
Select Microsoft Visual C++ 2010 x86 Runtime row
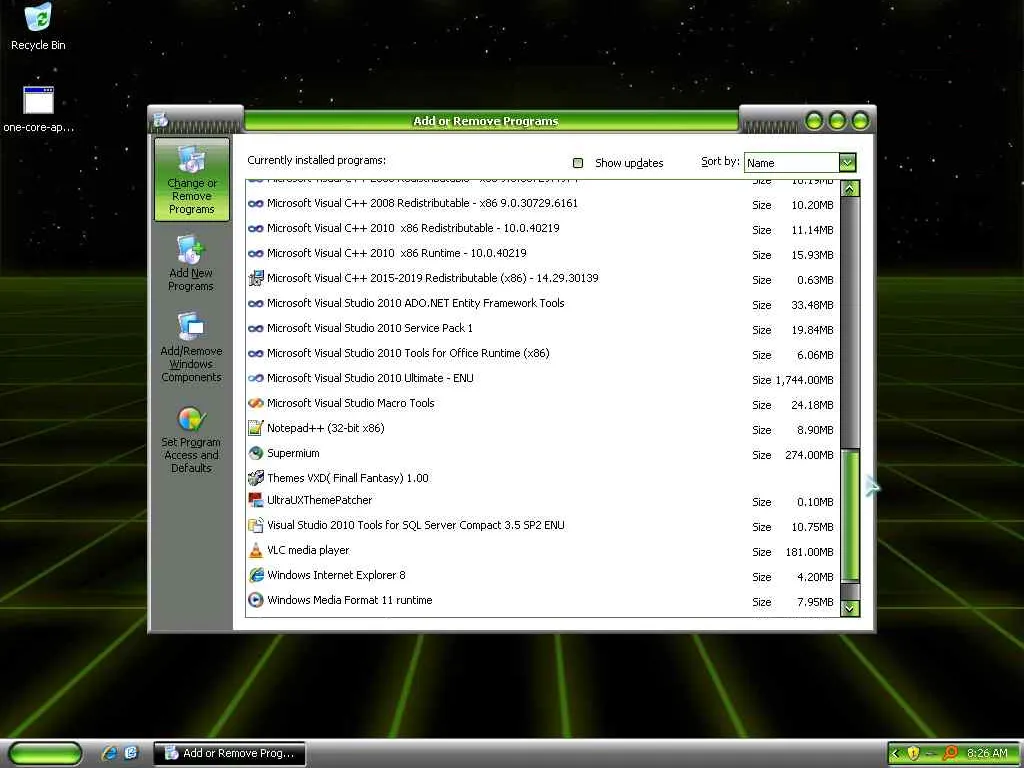pos(542,253)
